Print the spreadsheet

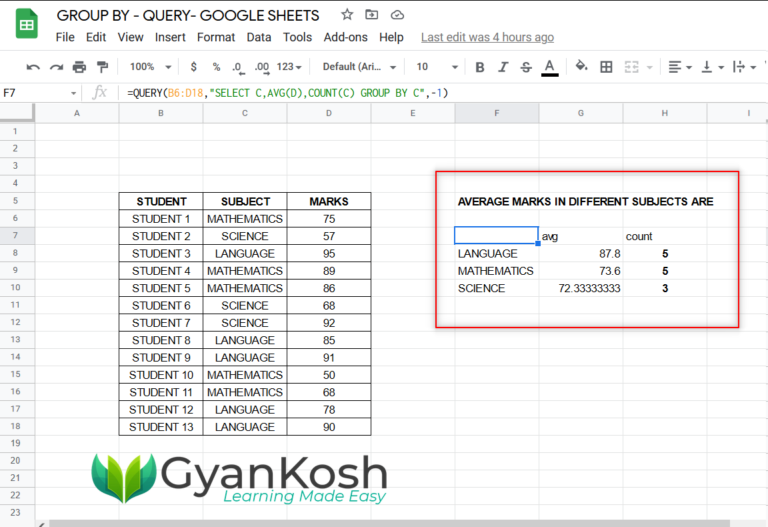click(x=79, y=67)
